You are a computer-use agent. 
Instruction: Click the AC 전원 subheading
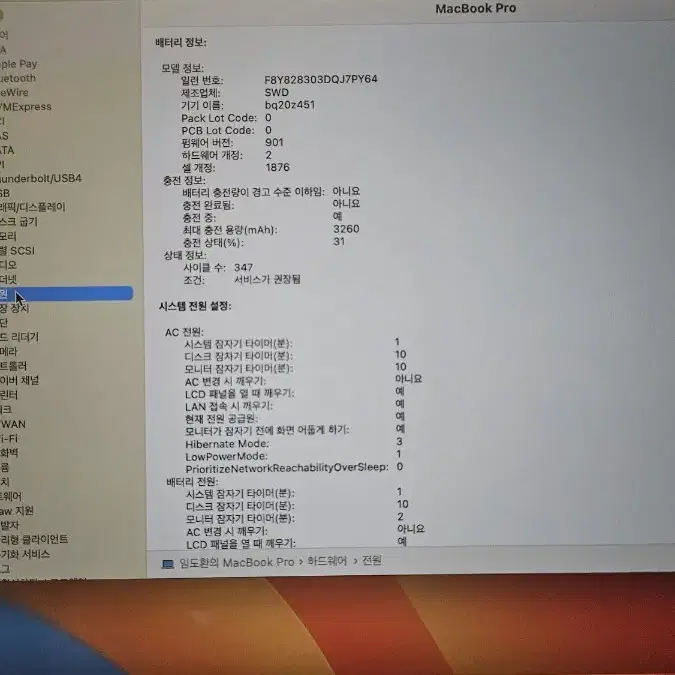pos(184,332)
